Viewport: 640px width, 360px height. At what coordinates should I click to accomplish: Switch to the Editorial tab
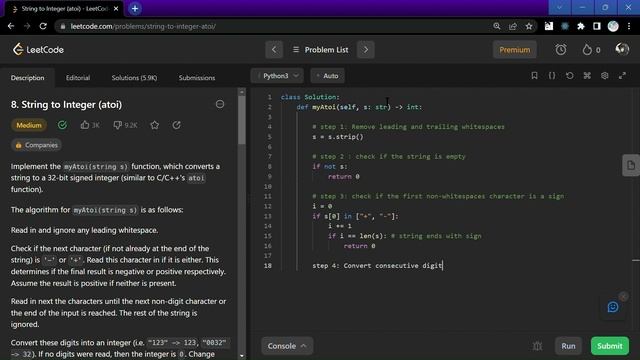pyautogui.click(x=78, y=78)
